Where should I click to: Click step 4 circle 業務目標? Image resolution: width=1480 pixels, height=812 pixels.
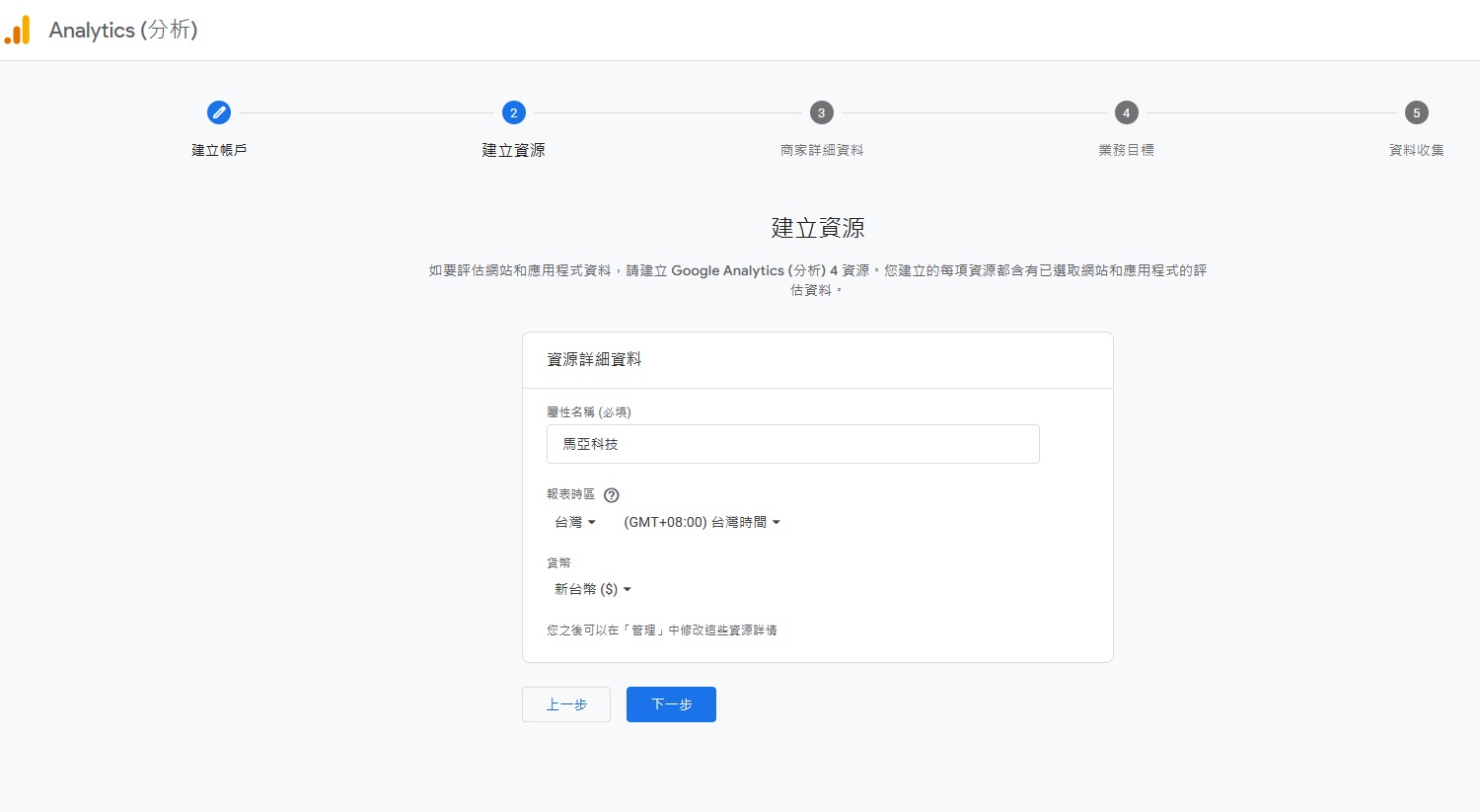click(x=1126, y=112)
